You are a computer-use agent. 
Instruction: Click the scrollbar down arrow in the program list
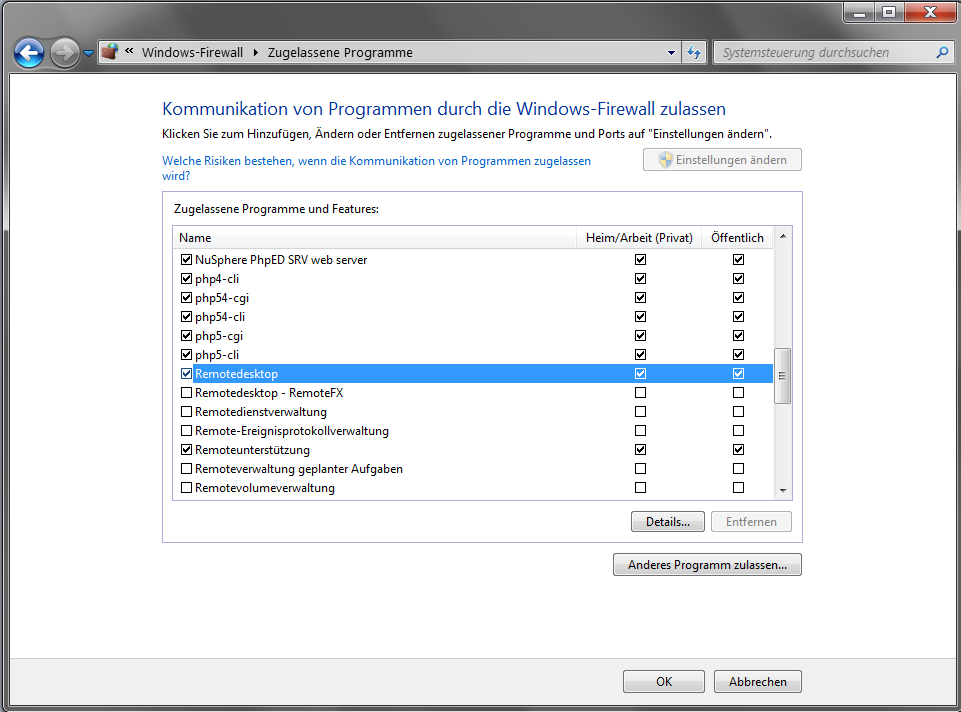coord(783,490)
